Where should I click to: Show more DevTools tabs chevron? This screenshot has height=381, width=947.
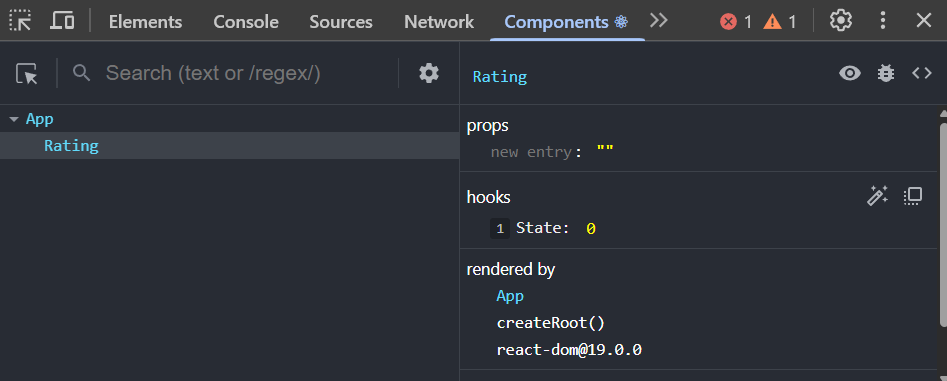click(659, 21)
